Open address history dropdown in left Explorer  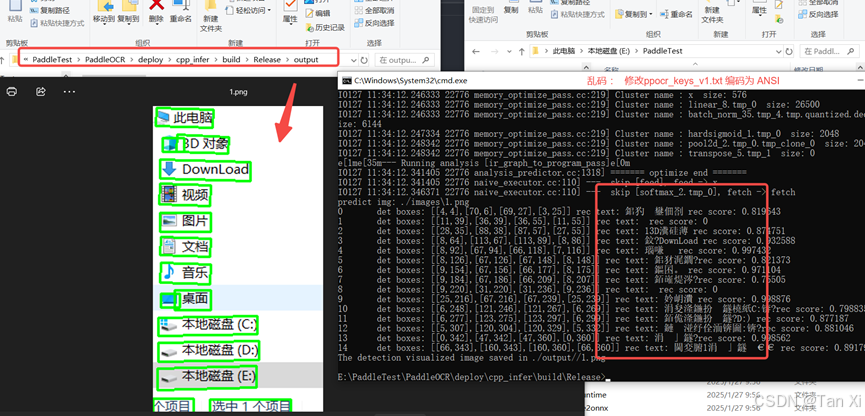pos(352,60)
